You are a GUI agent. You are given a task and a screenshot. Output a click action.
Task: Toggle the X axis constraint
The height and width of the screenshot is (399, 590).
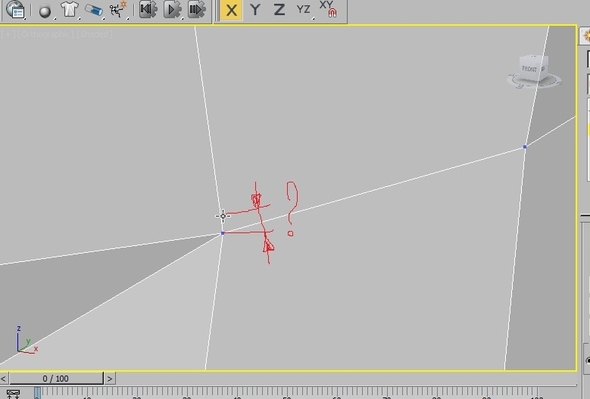[231, 10]
